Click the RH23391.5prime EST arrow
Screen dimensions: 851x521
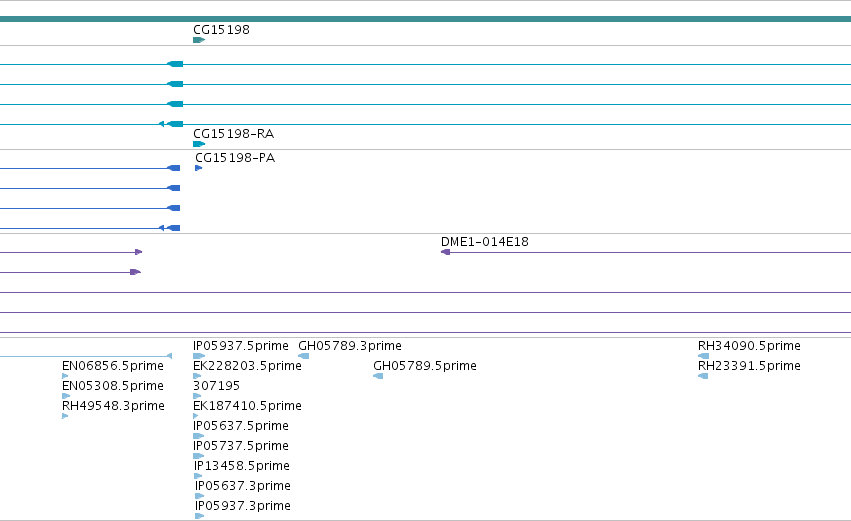(x=703, y=376)
